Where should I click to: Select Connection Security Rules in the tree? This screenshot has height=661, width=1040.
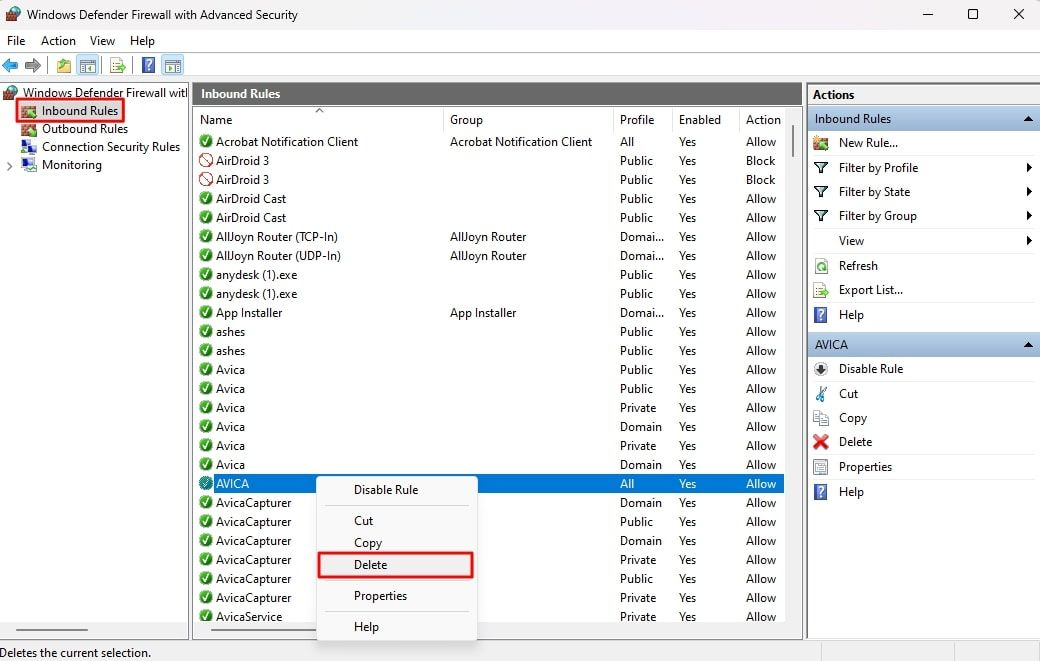pyautogui.click(x=111, y=147)
